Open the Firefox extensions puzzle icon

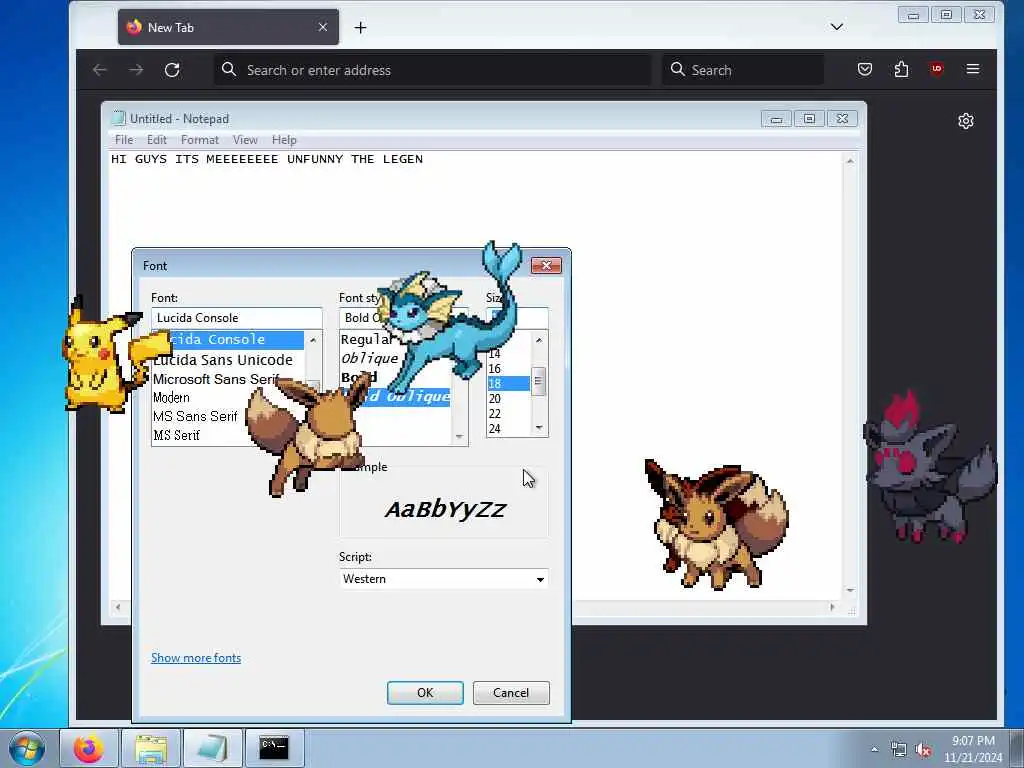[901, 69]
